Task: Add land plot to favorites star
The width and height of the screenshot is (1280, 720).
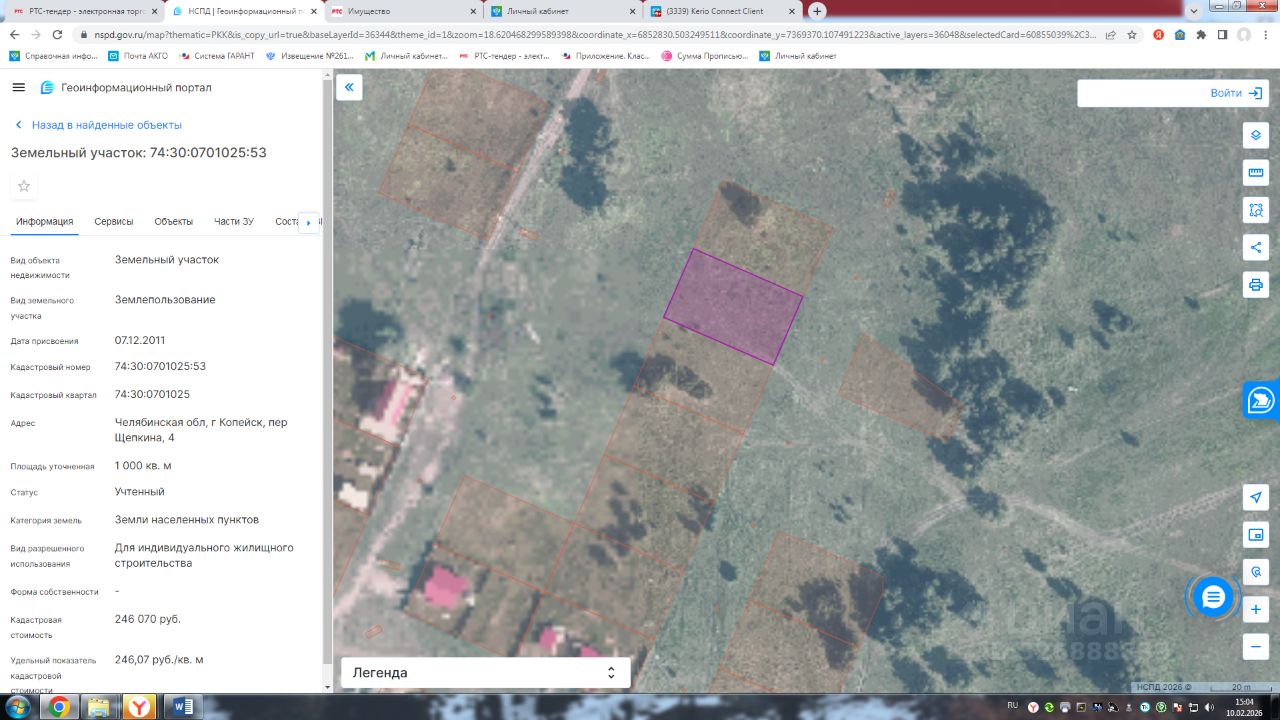Action: 24,186
